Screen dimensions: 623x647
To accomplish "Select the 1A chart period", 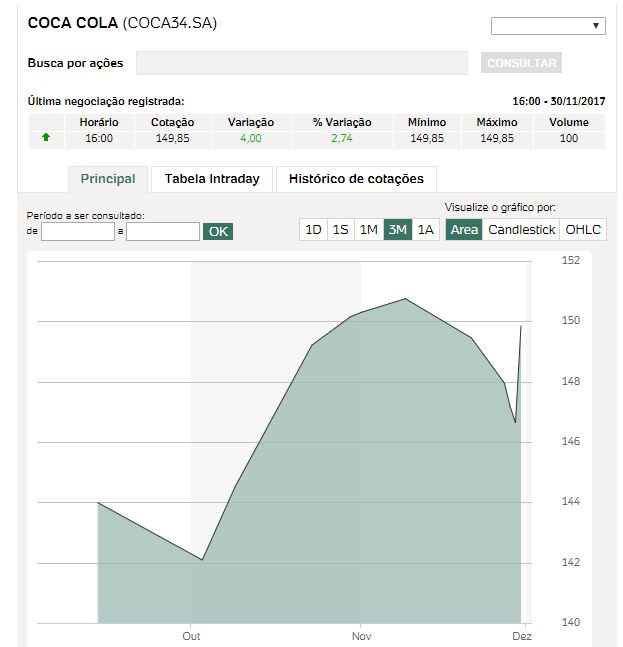I will [x=426, y=229].
